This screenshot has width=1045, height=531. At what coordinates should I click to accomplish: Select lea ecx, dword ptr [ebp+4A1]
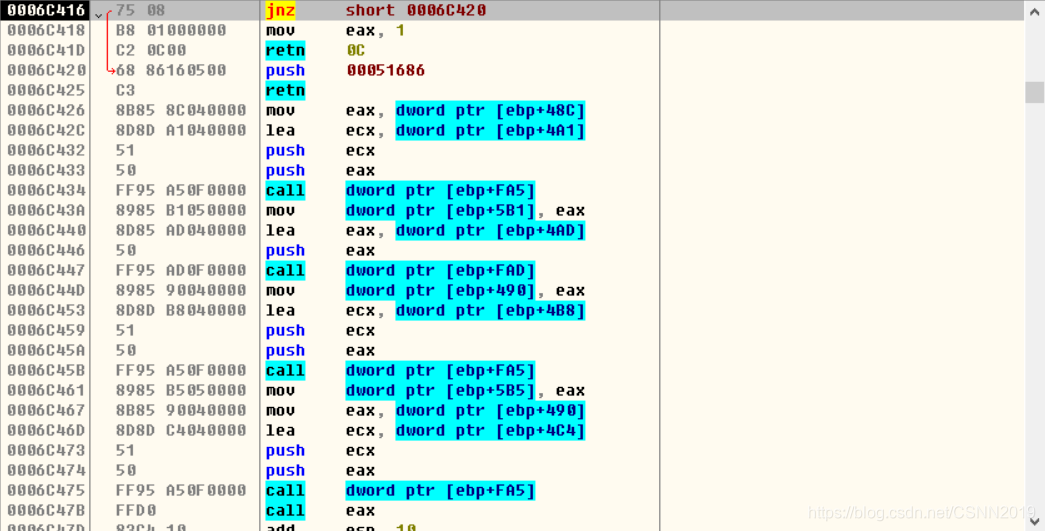click(x=425, y=131)
